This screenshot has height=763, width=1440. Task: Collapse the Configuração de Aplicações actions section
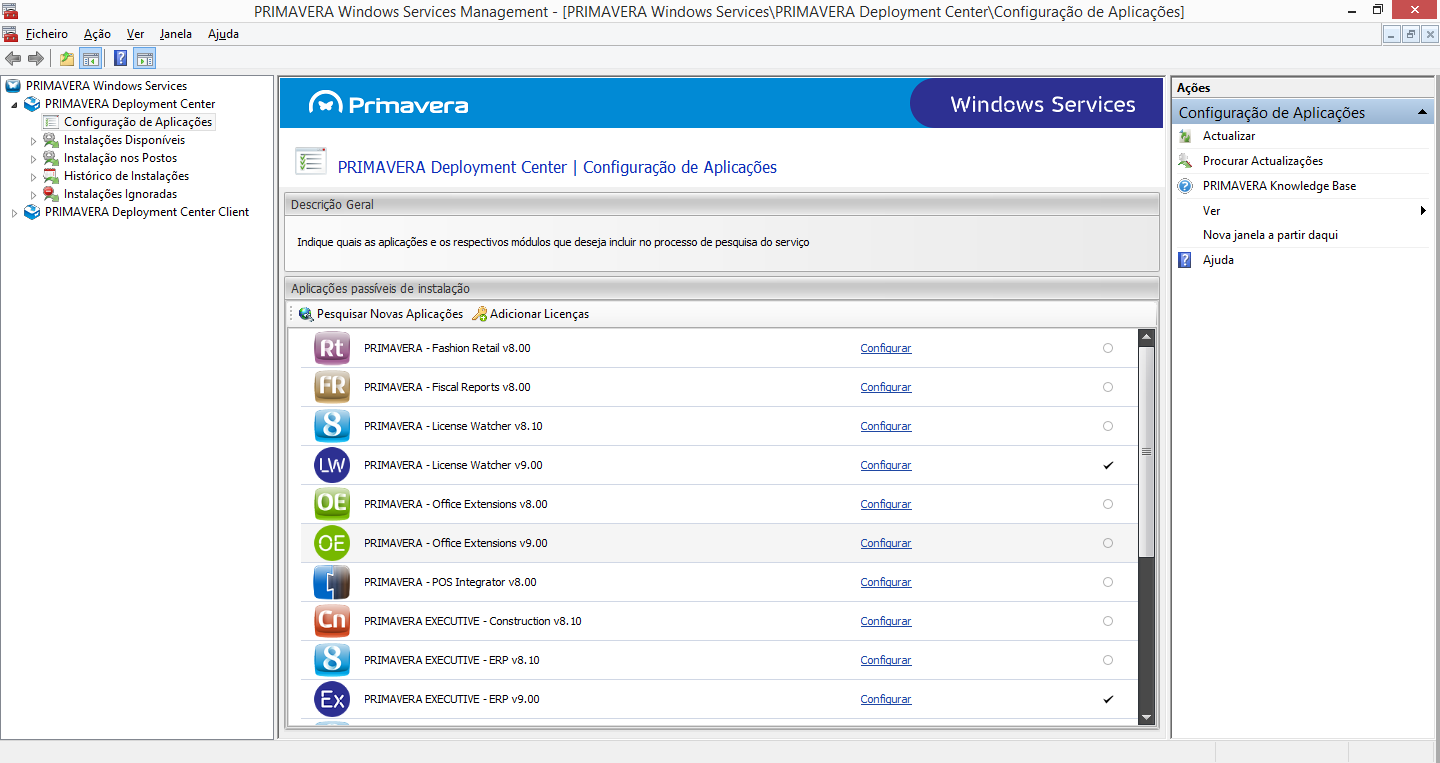coord(1423,113)
